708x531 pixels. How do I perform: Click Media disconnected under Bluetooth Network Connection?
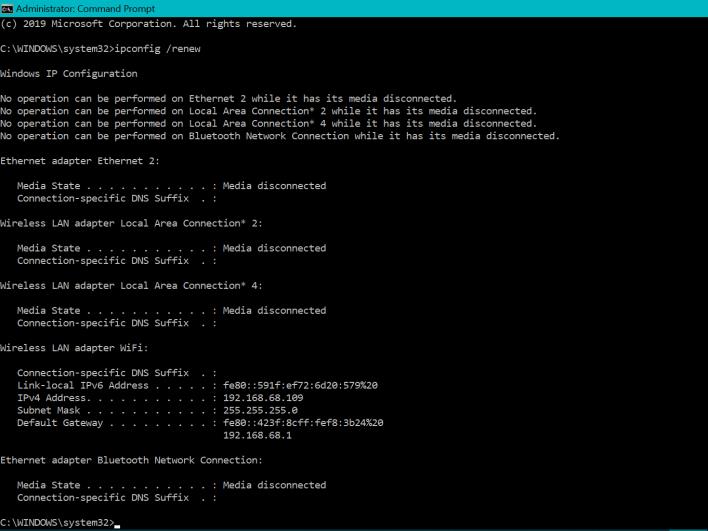[274, 485]
